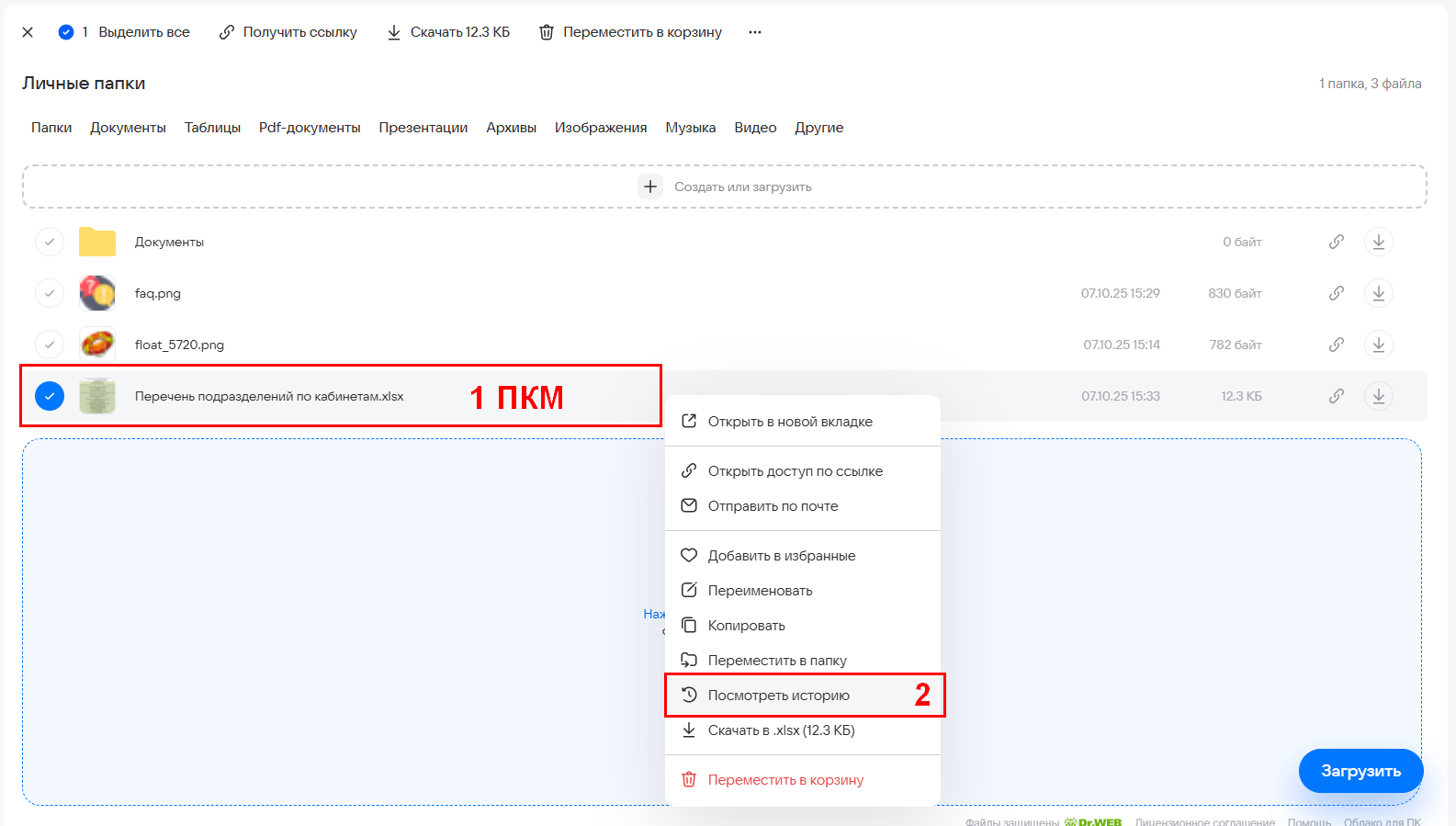Image resolution: width=1456 pixels, height=826 pixels.
Task: Close the selection toolbar with X icon
Action: pyautogui.click(x=28, y=32)
